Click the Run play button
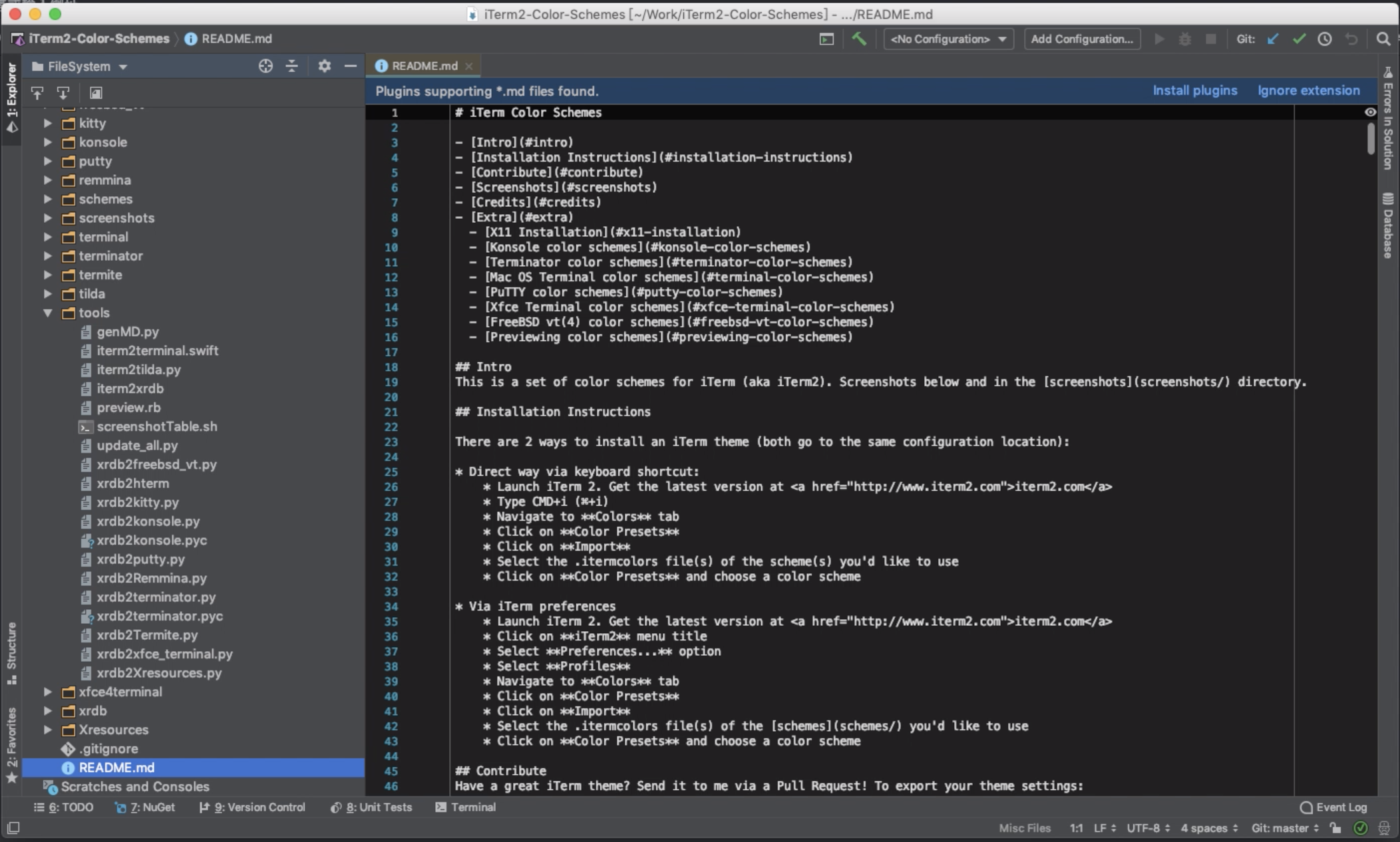This screenshot has width=1400, height=842. pos(1159,39)
